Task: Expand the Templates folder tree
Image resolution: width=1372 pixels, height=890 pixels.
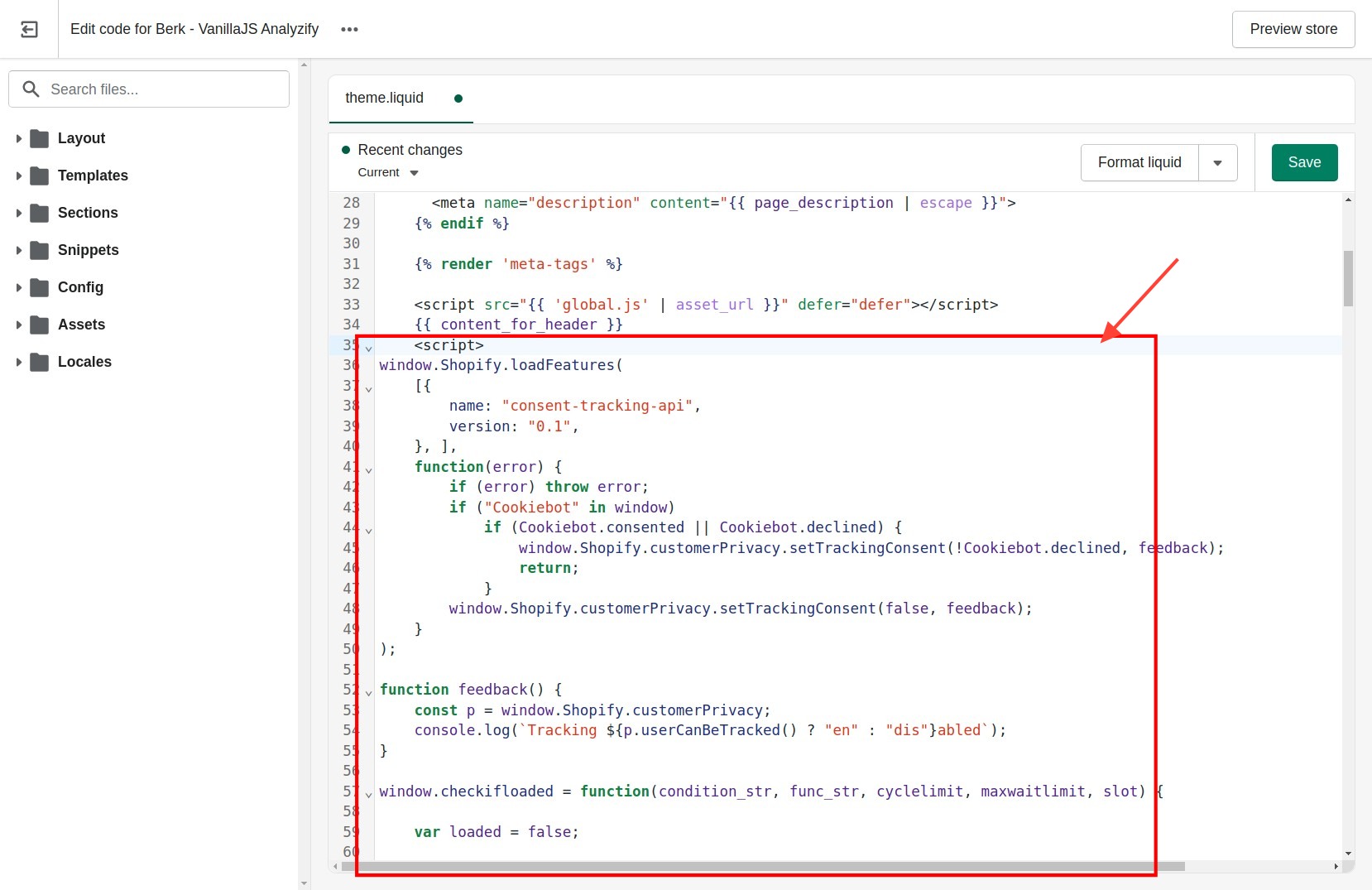Action: click(x=19, y=176)
